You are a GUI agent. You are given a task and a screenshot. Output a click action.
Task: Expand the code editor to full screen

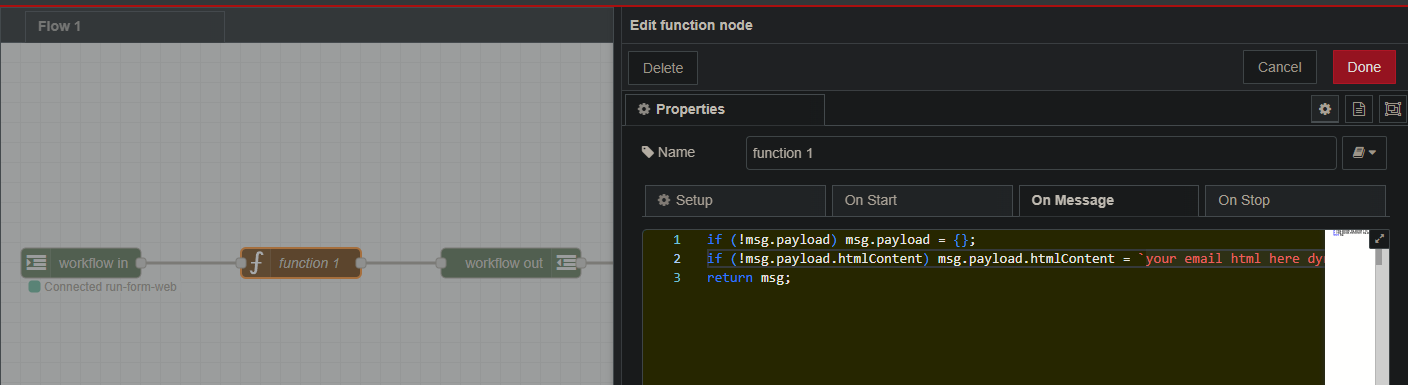(x=1380, y=238)
